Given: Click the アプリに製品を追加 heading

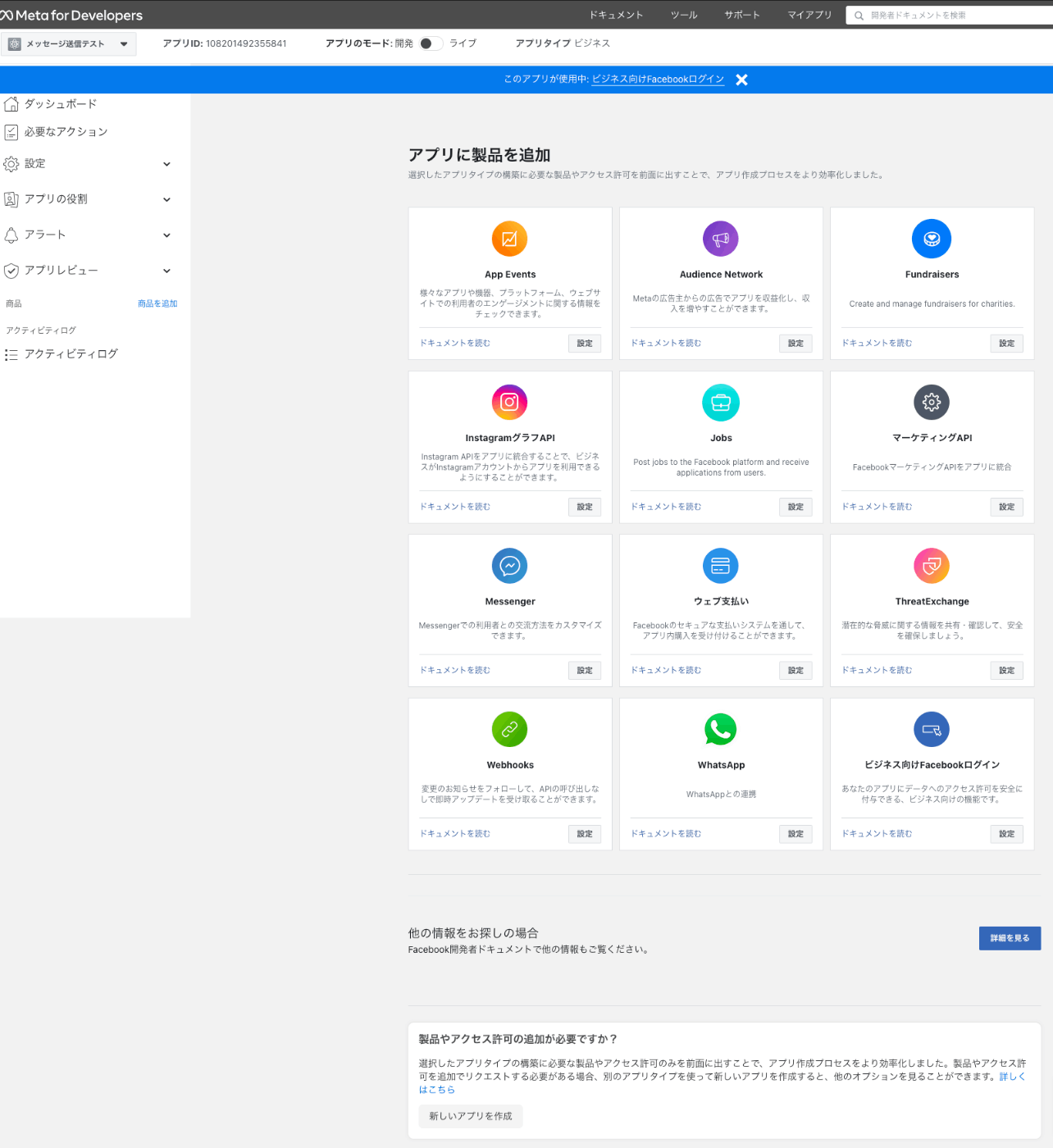Looking at the screenshot, I should pos(480,155).
